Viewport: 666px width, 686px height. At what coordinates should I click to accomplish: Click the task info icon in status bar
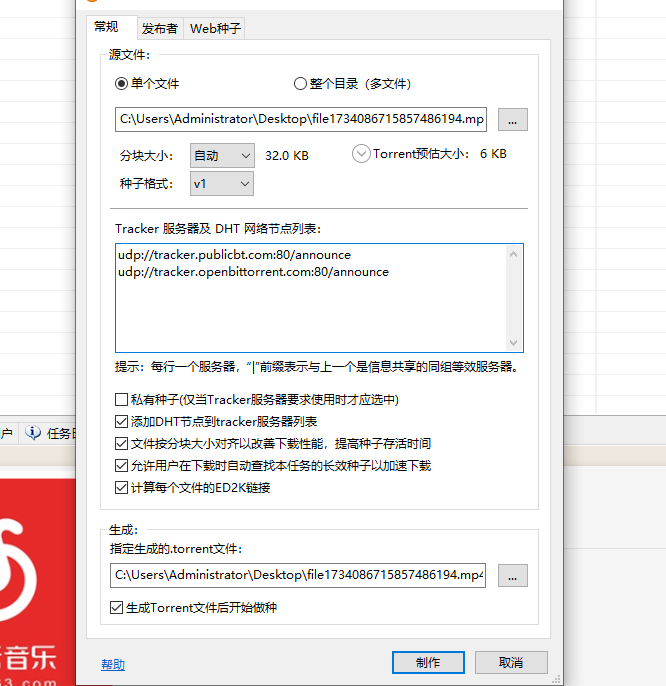point(33,433)
